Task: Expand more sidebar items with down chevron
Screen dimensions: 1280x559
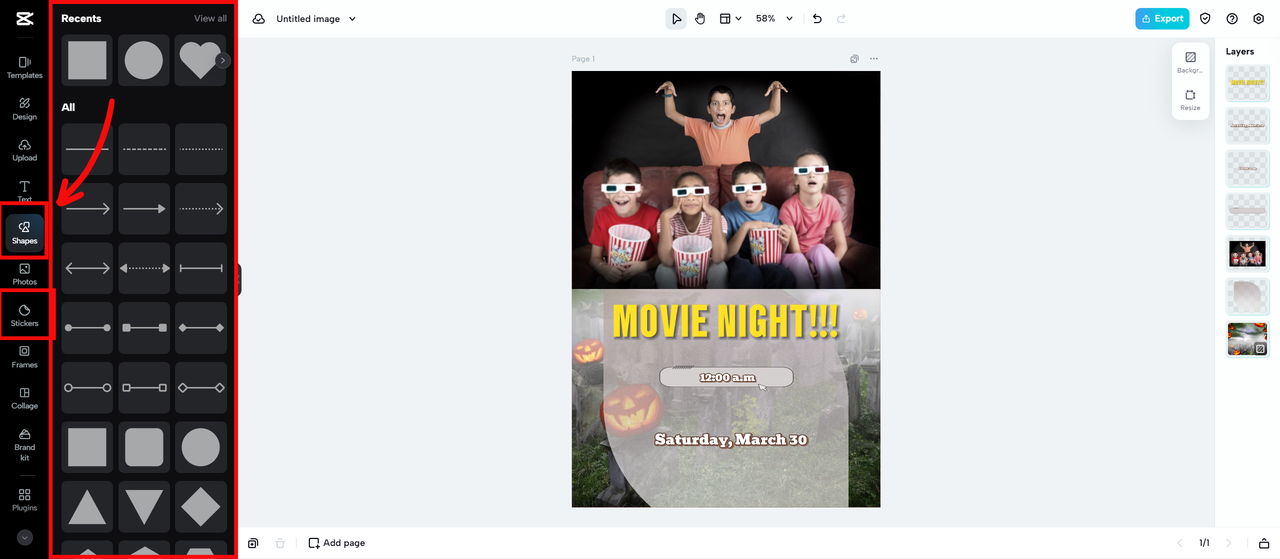Action: point(25,537)
